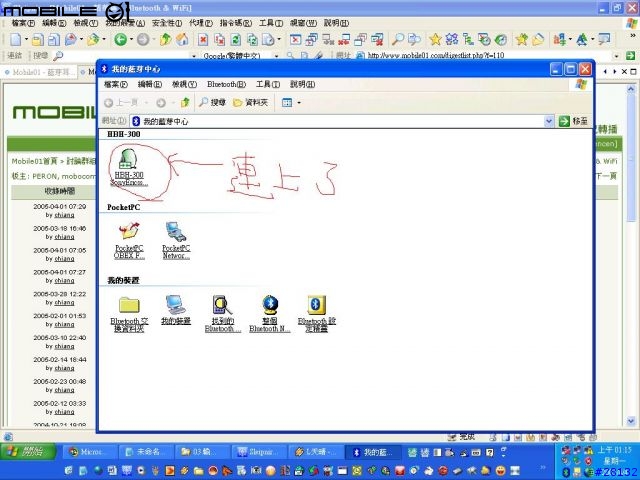Open 代理 menu in the browser window
The width and height of the screenshot is (640, 480).
coord(200,23)
